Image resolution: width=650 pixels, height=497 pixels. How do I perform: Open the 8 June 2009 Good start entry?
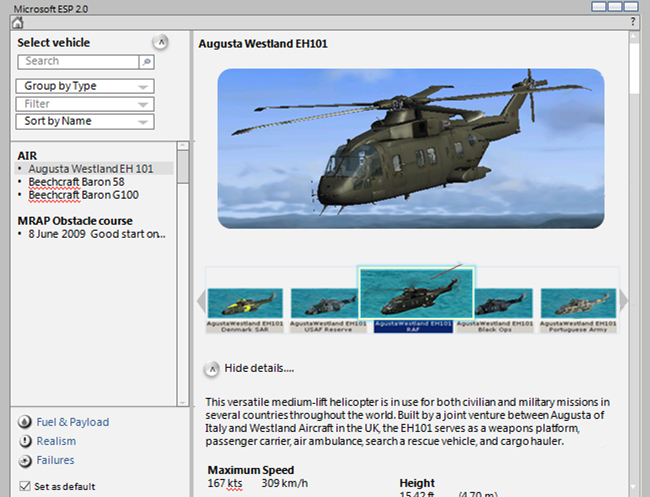click(x=97, y=234)
